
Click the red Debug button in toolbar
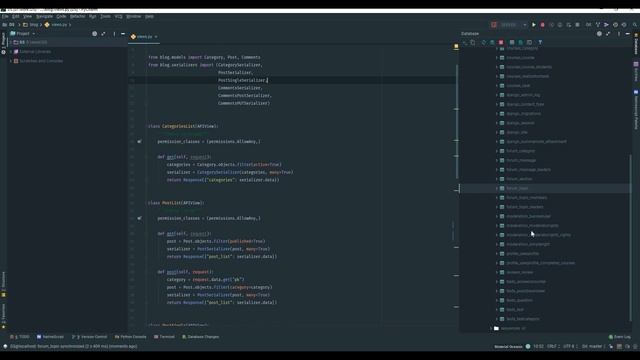tap(542, 25)
